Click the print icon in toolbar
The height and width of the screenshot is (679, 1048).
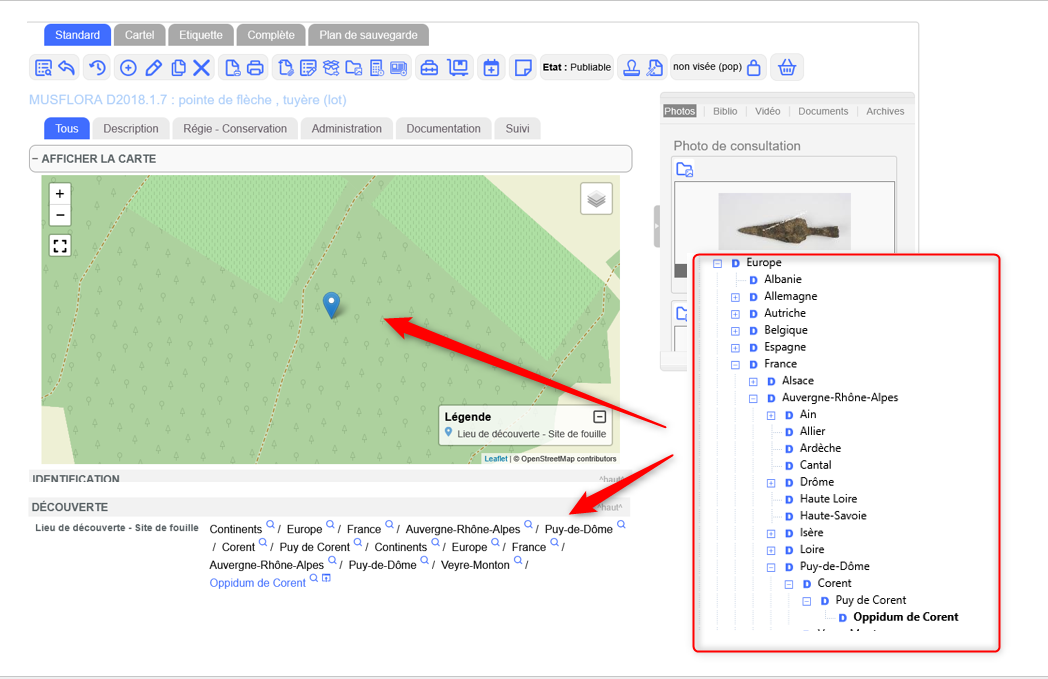click(x=255, y=68)
